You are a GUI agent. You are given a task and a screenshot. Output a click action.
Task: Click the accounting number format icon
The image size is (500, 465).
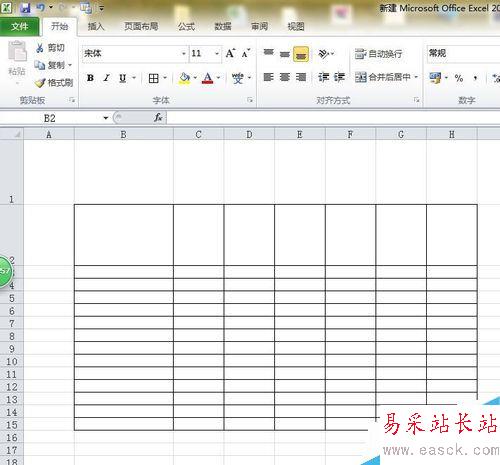click(435, 78)
